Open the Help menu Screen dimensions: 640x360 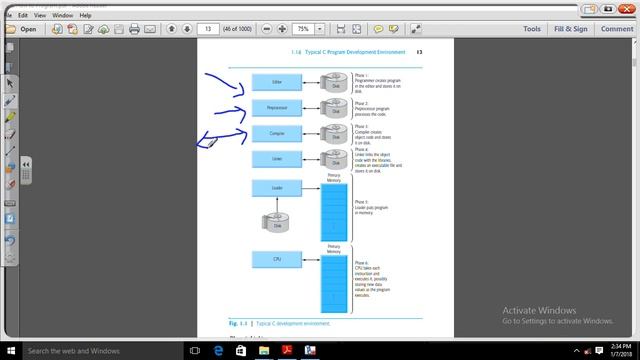point(85,15)
